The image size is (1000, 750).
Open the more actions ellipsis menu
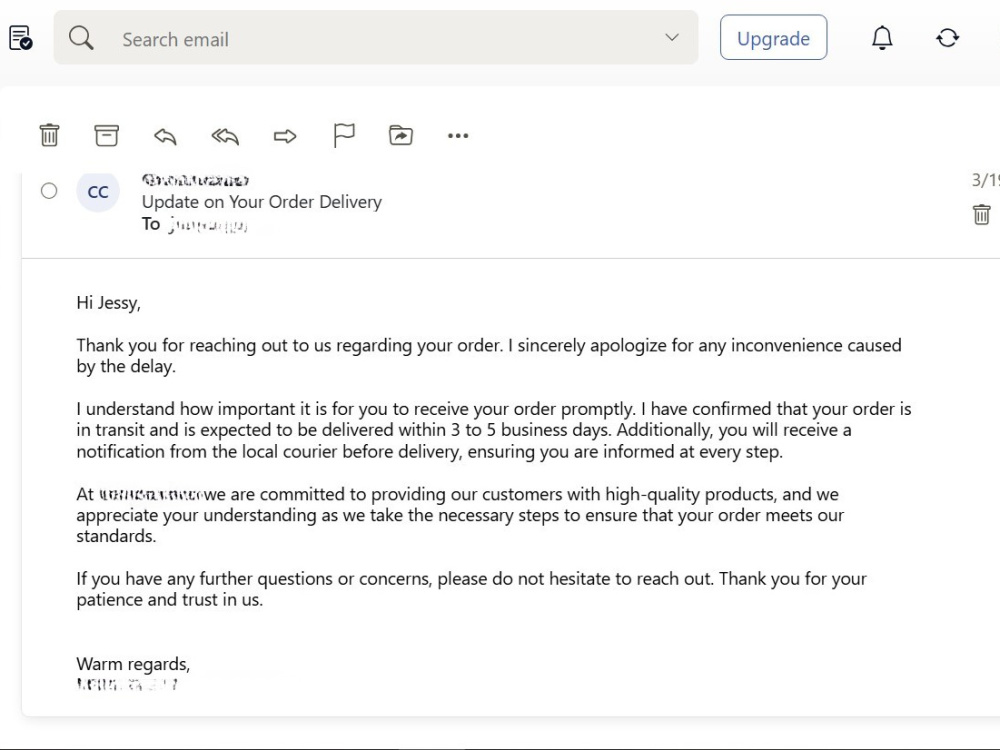(458, 135)
